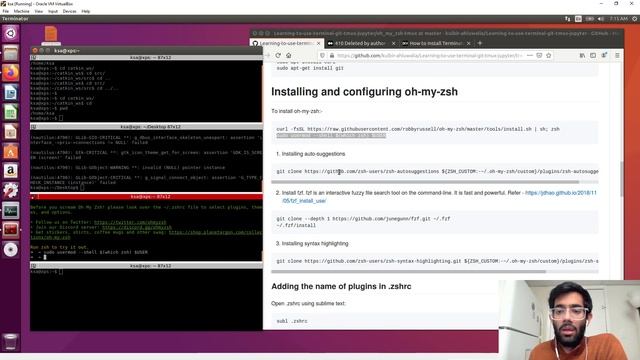Click autosuggestions code block horizontal scrollbar
Screen dimensions: 640x360
[x=425, y=182]
